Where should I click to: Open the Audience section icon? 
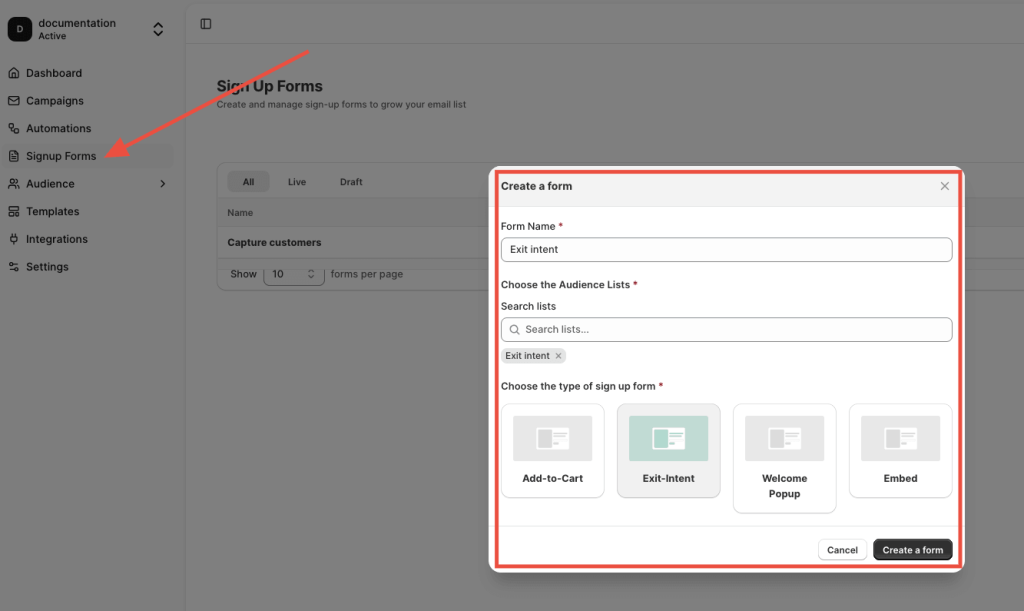tap(13, 183)
